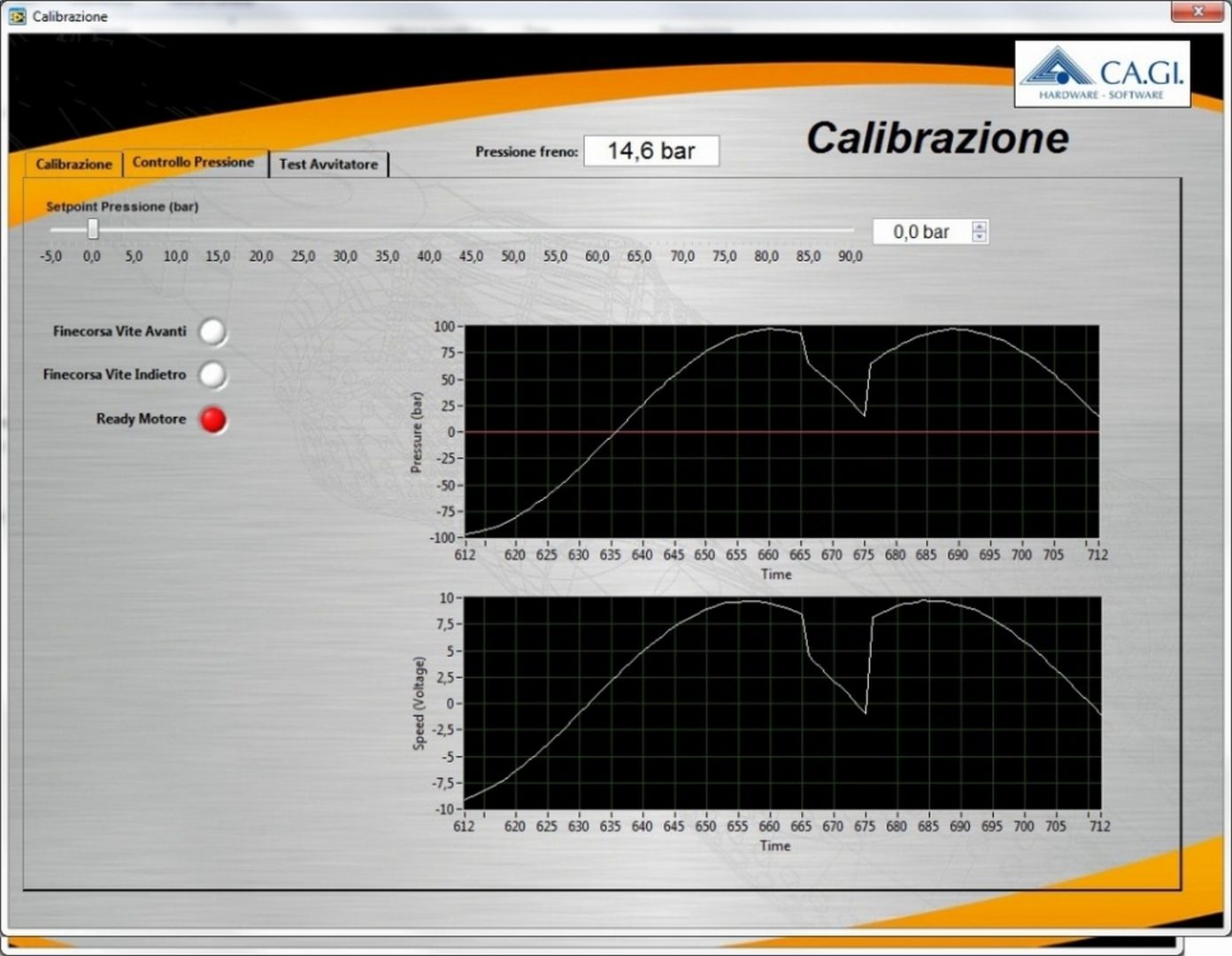Click the Finecorsa Vite Indietro LED indicator

click(x=212, y=375)
